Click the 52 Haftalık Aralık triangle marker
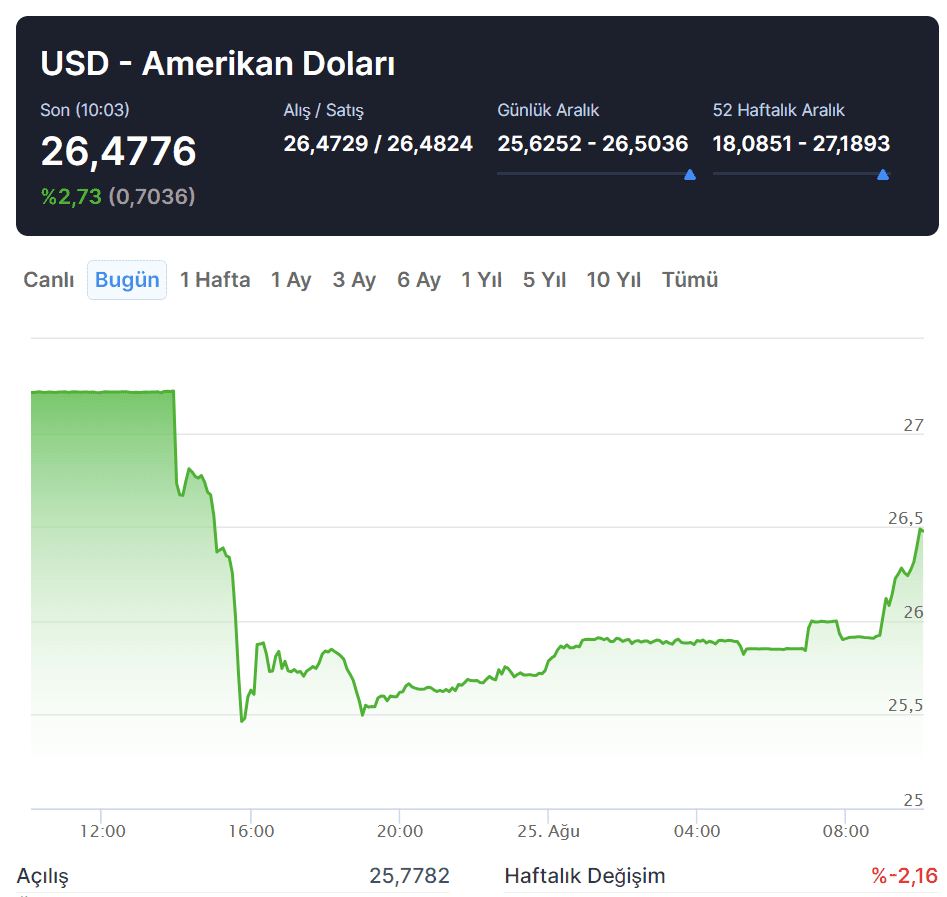 point(883,175)
